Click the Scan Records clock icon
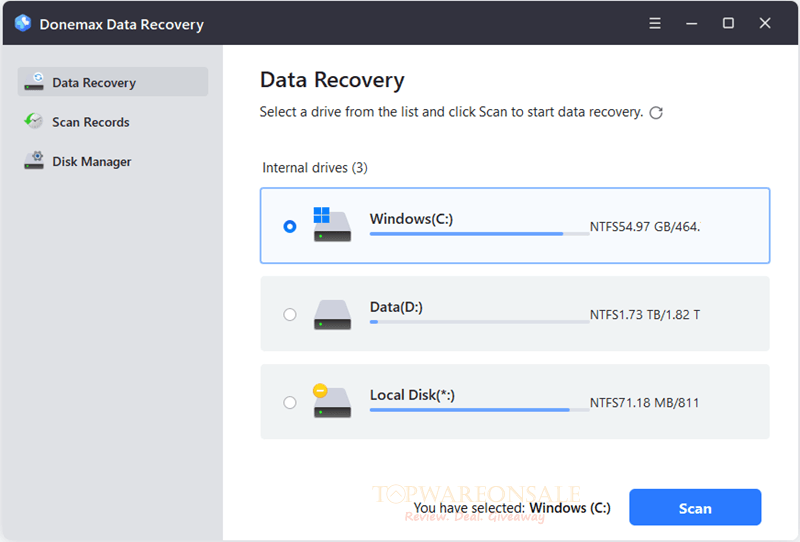The width and height of the screenshot is (800, 542). pyautogui.click(x=34, y=121)
